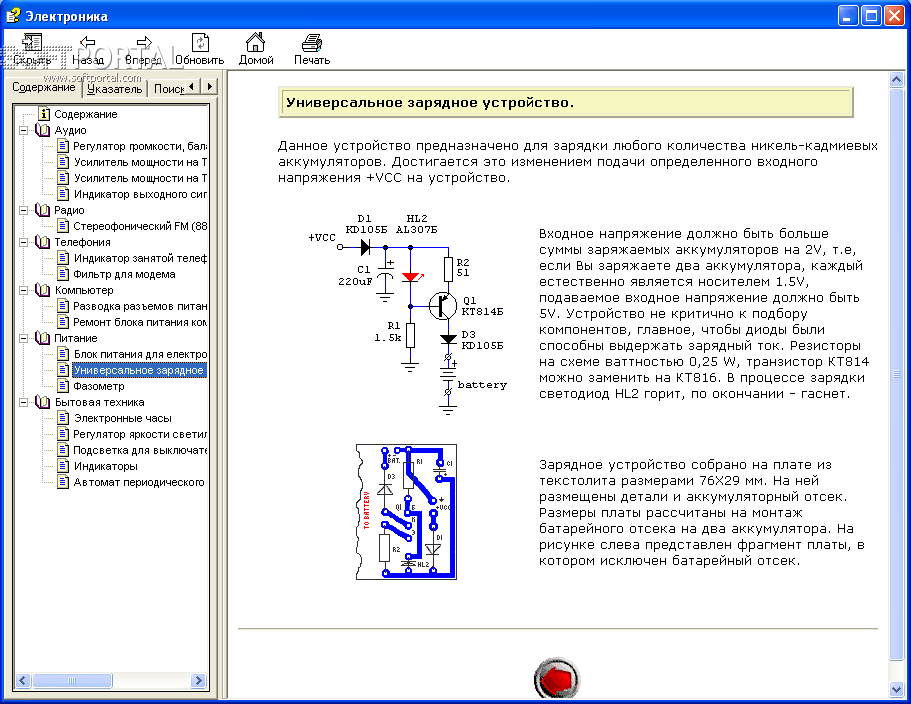This screenshot has width=911, height=704.
Task: Click the Питание book icon
Action: pos(42,338)
